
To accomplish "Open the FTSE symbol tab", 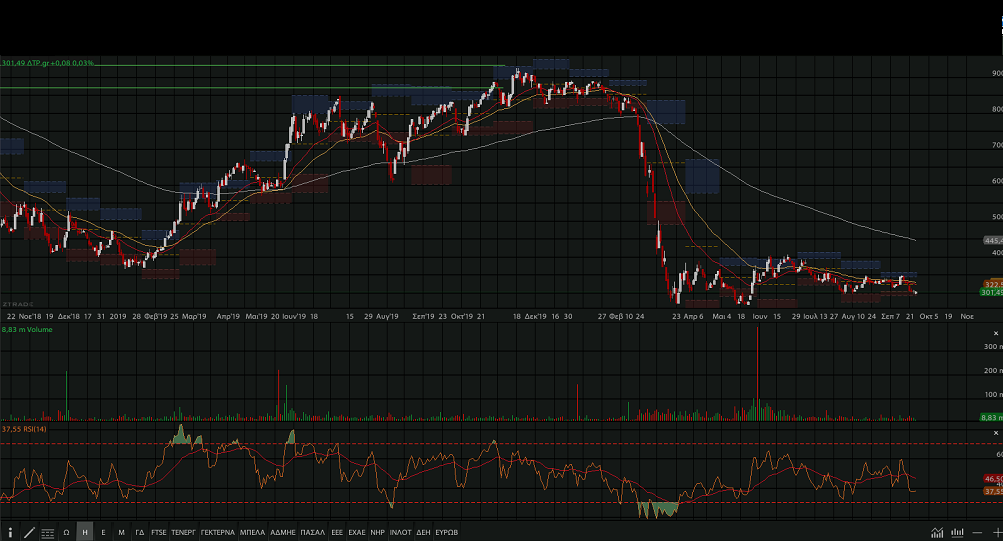I will click(159, 532).
